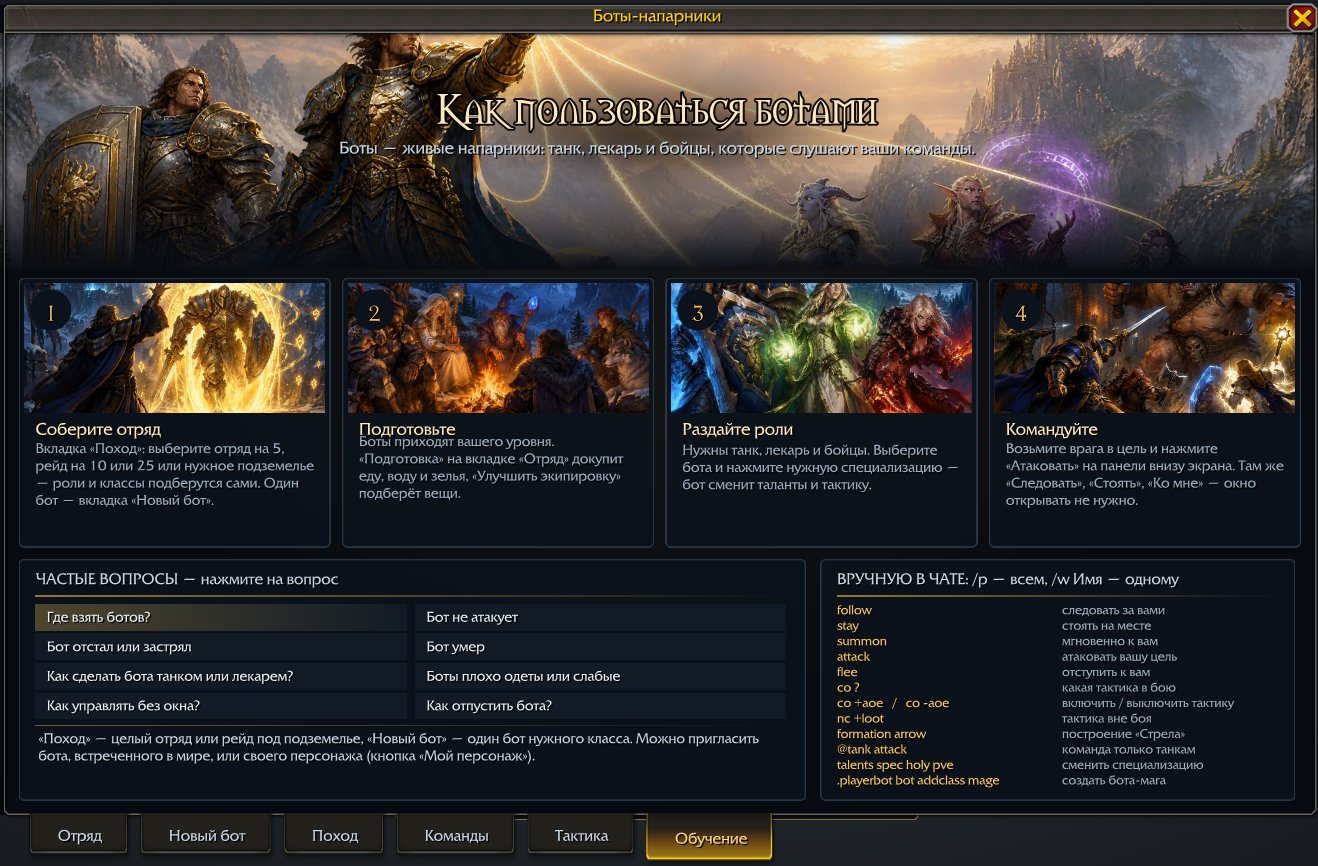
Task: Click the step 2 campfire «Подготовьте» picture
Action: coord(498,348)
